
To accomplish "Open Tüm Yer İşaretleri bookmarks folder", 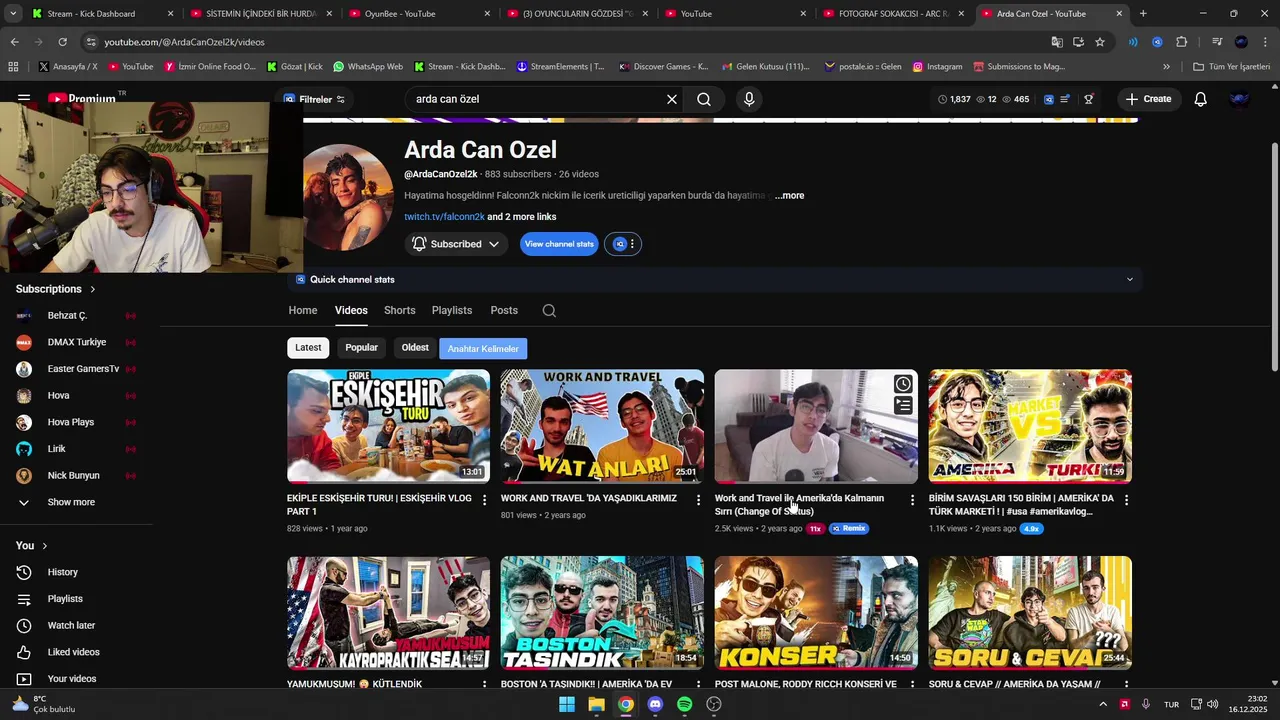I will 1231,67.
